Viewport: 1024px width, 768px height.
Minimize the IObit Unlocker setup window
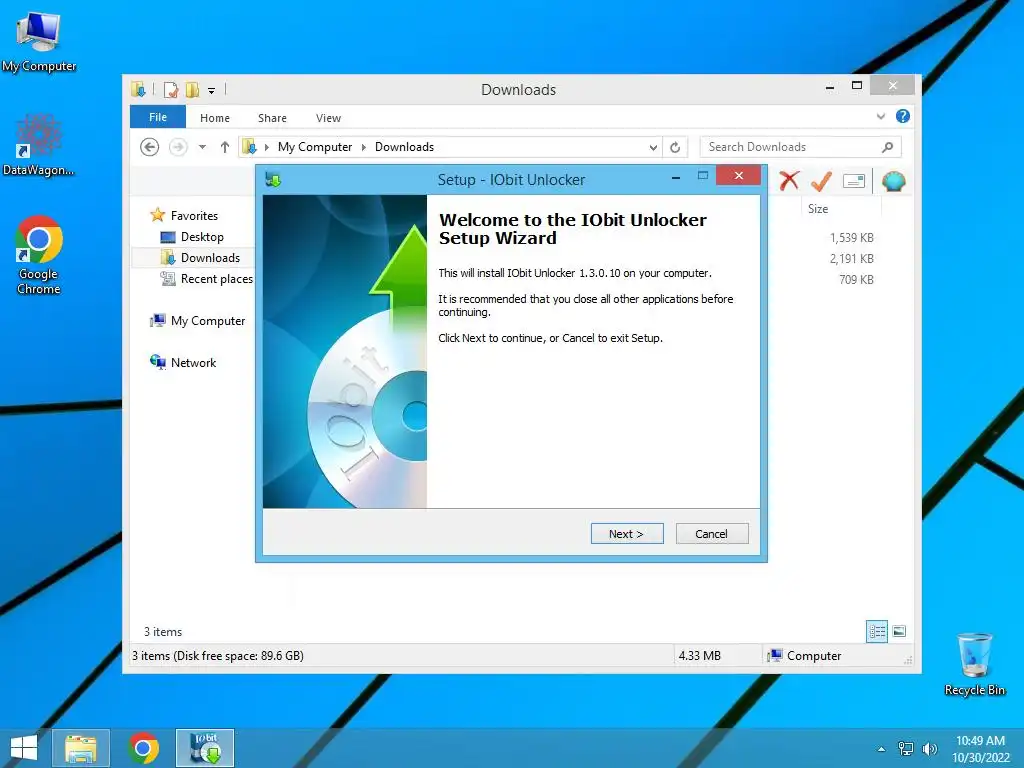[676, 176]
